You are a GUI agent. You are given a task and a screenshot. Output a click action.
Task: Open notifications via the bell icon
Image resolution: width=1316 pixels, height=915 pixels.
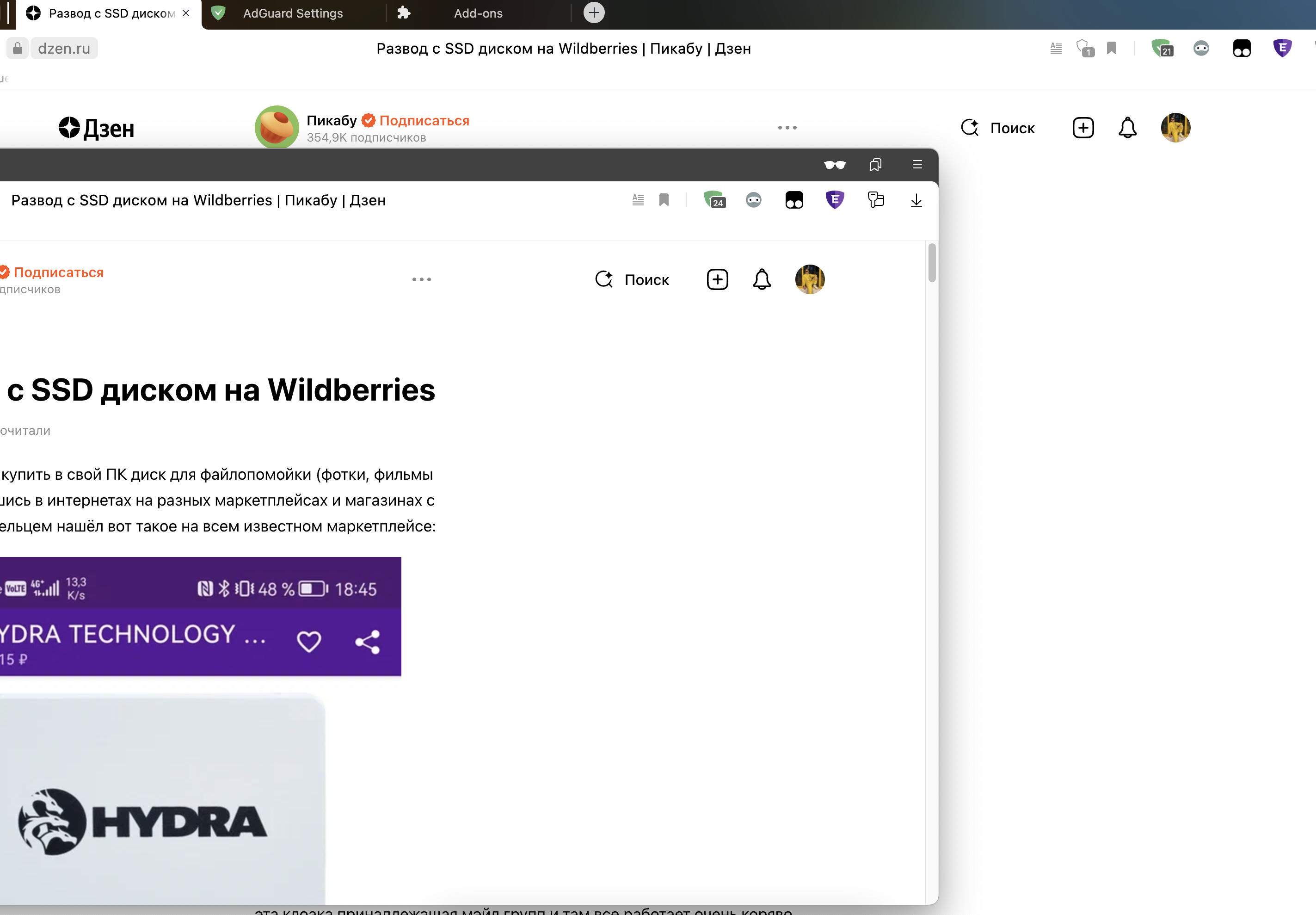[762, 280]
